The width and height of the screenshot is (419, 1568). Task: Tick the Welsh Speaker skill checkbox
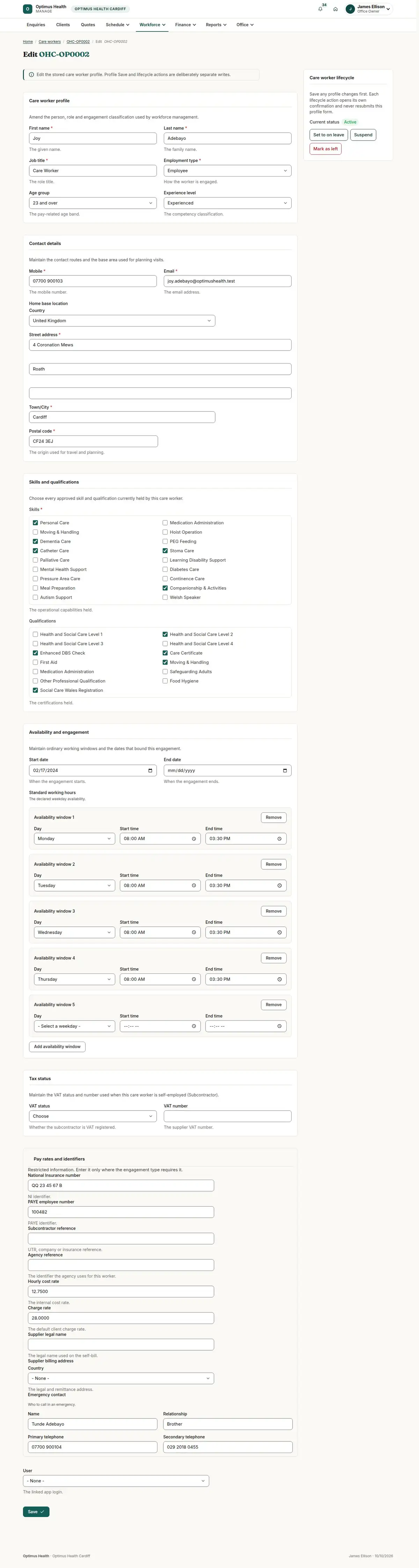[x=165, y=598]
